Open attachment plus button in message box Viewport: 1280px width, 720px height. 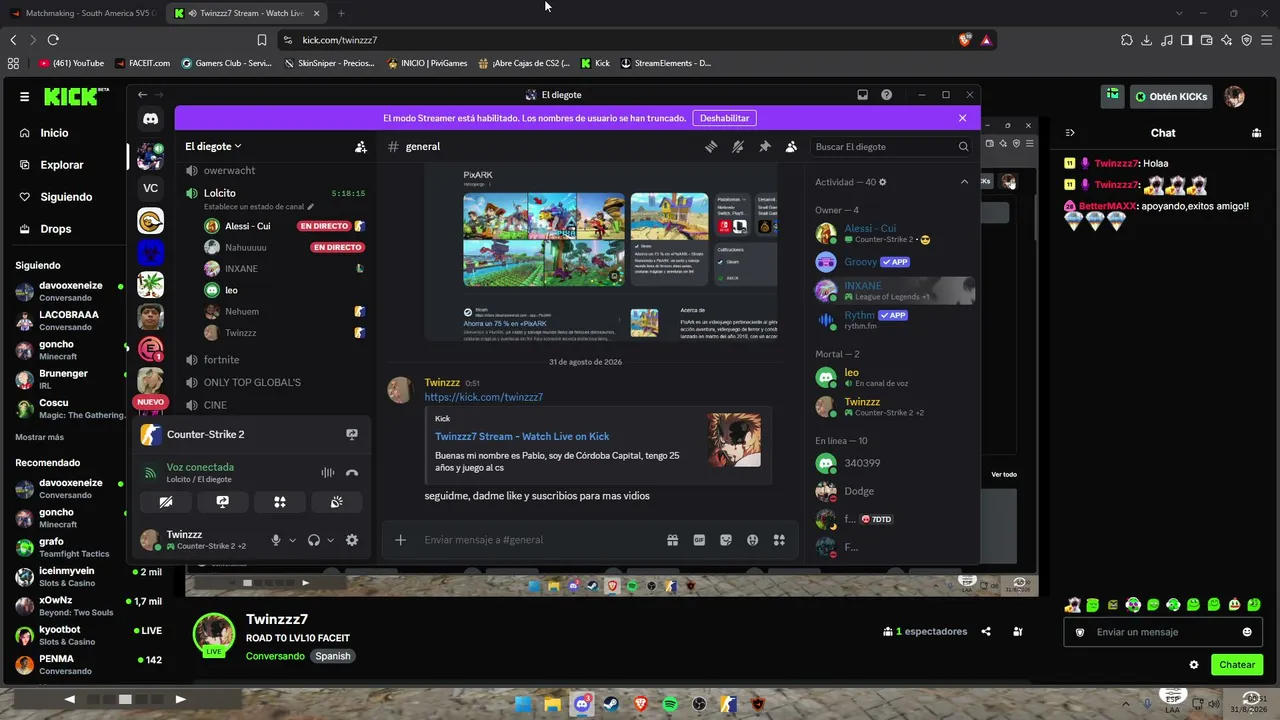click(x=400, y=540)
